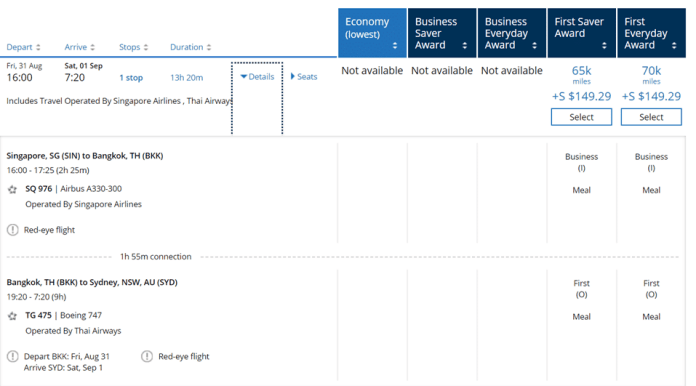Click Star Alliance icon beside SQ 976
Image resolution: width=696 pixels, height=386 pixels.
tap(12, 189)
